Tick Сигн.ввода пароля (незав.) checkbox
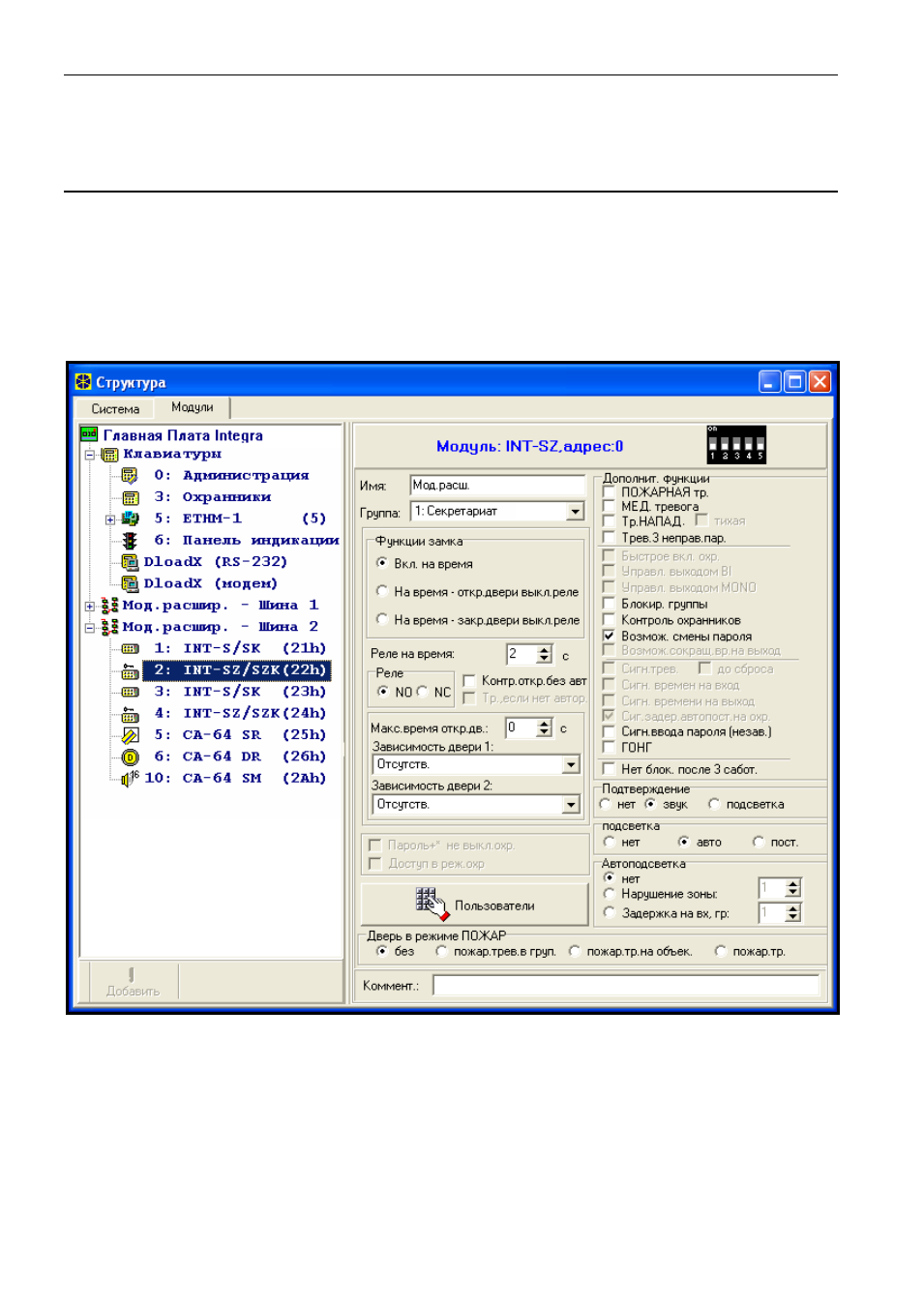Image resolution: width=924 pixels, height=1306 pixels. (x=609, y=731)
